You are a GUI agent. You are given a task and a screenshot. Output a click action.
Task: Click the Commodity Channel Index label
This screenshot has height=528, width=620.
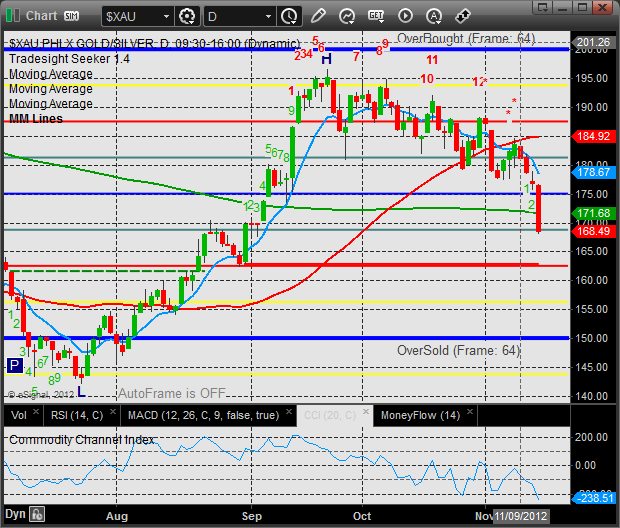click(x=81, y=440)
